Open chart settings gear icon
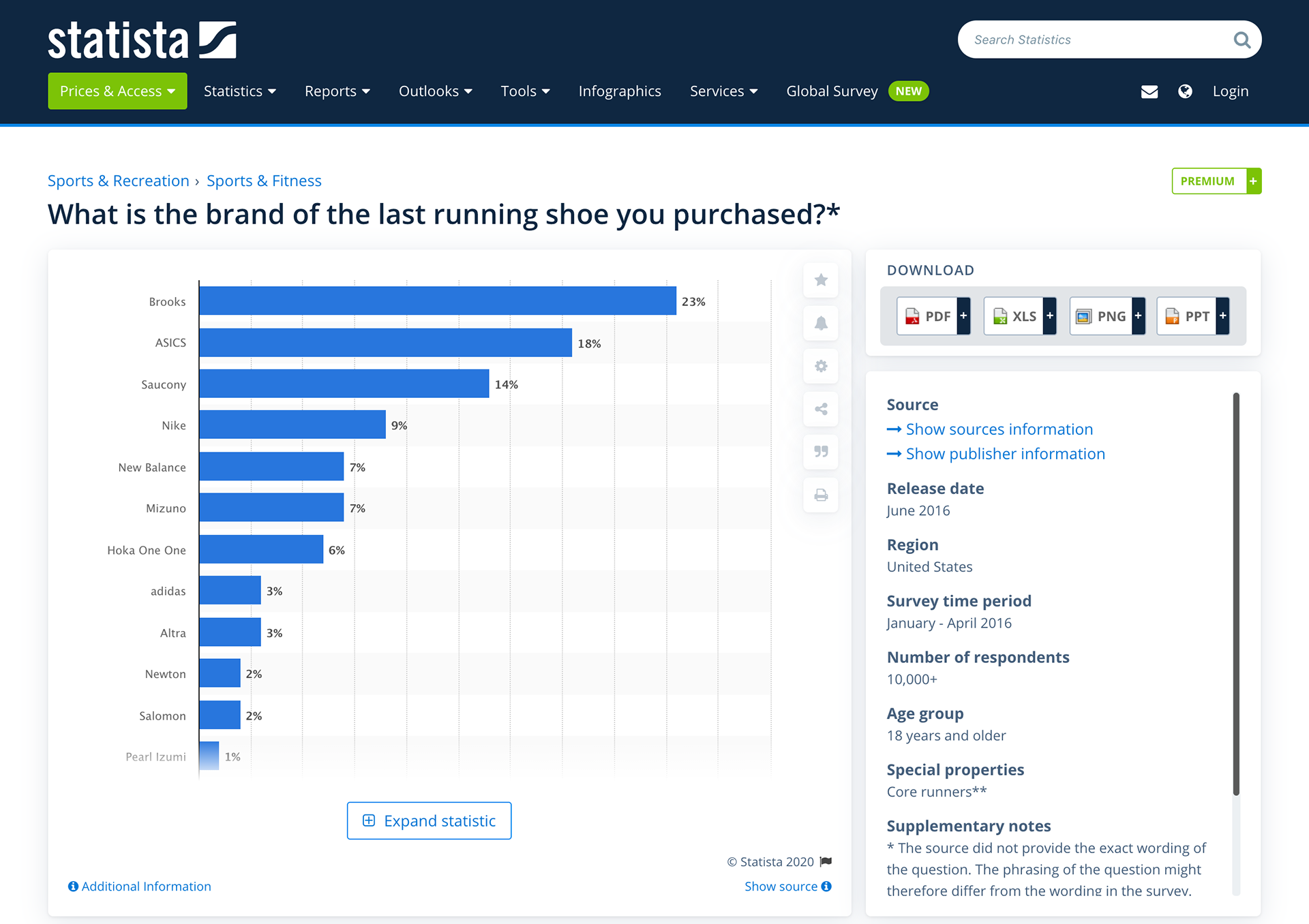1309x924 pixels. (821, 366)
